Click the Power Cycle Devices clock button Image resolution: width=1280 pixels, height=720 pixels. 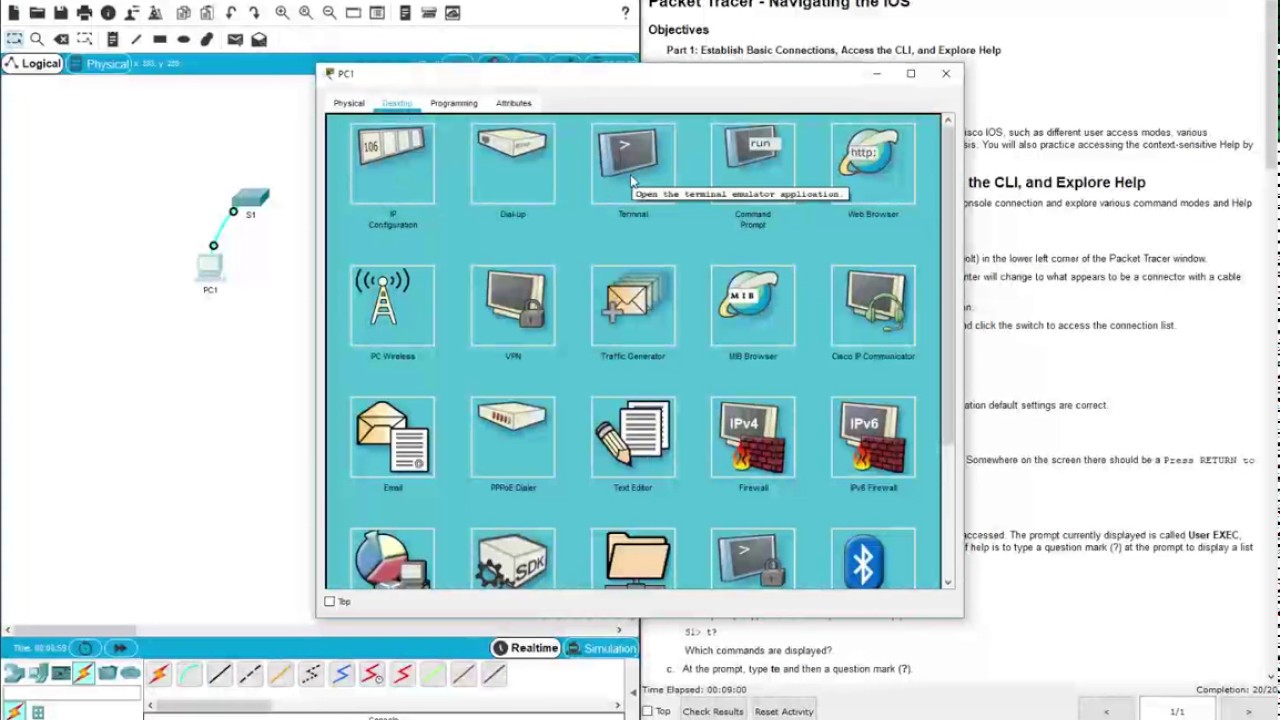(85, 648)
